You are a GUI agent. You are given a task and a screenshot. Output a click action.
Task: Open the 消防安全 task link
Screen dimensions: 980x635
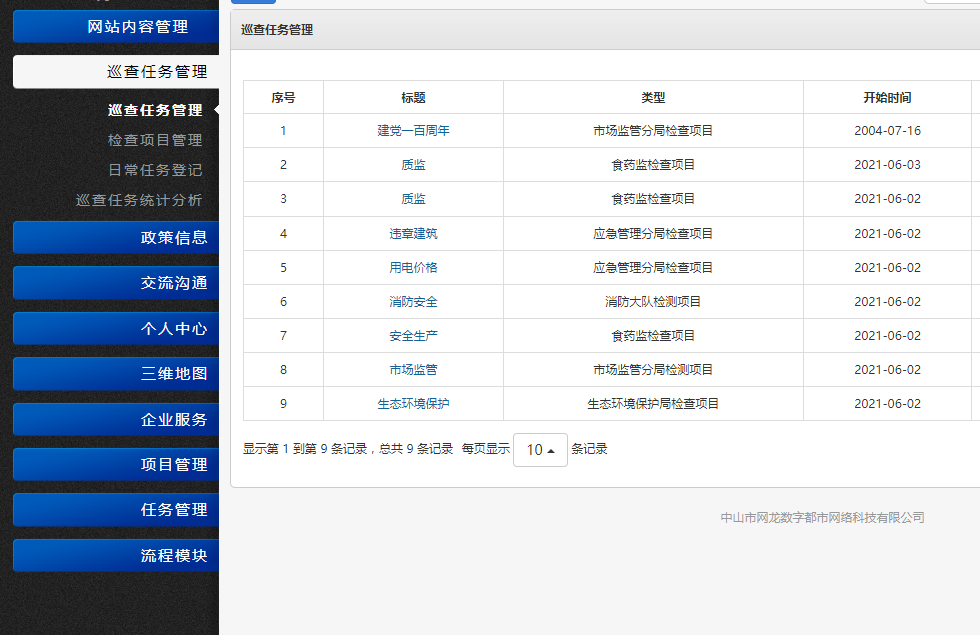413,302
